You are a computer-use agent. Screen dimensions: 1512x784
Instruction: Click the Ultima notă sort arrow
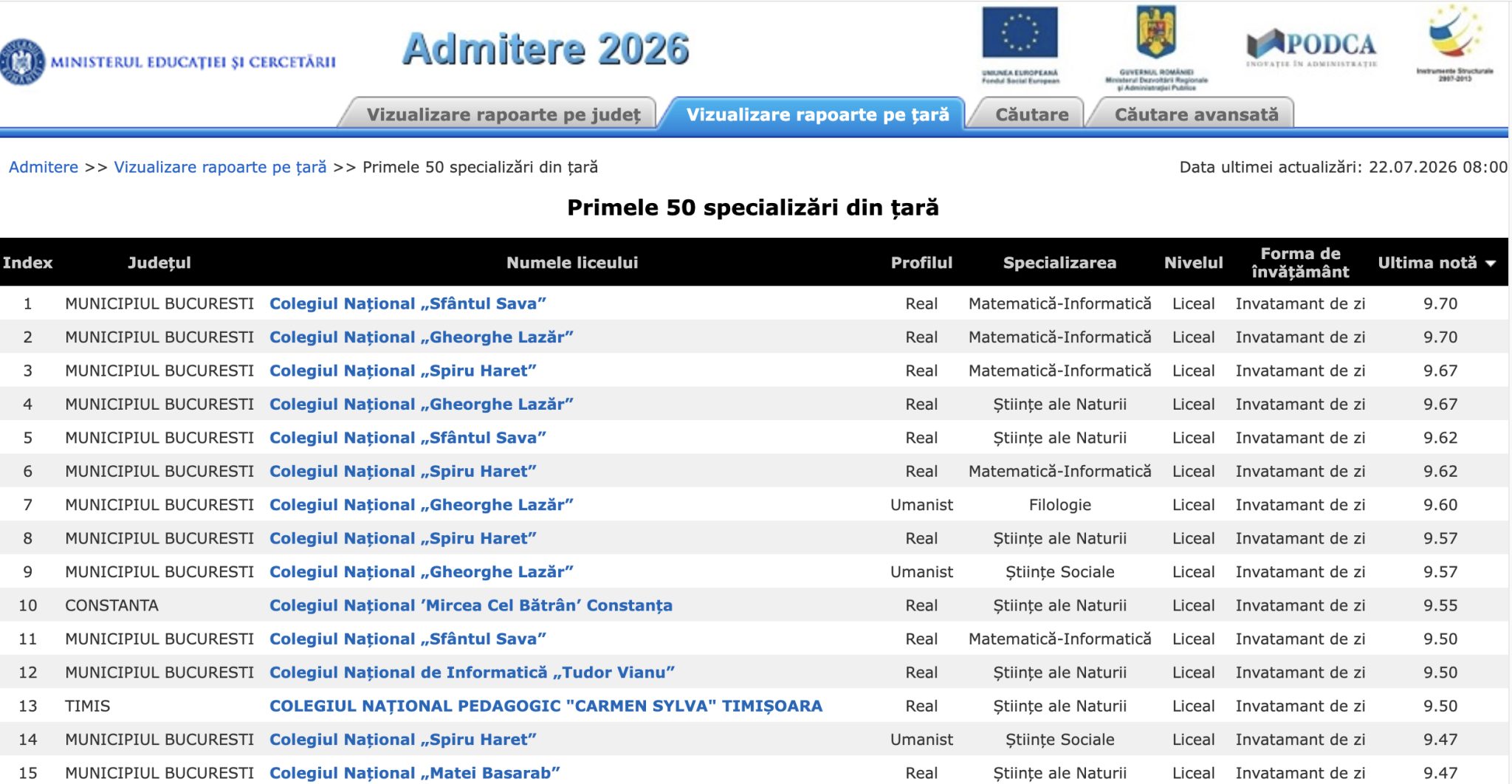pyautogui.click(x=1490, y=264)
